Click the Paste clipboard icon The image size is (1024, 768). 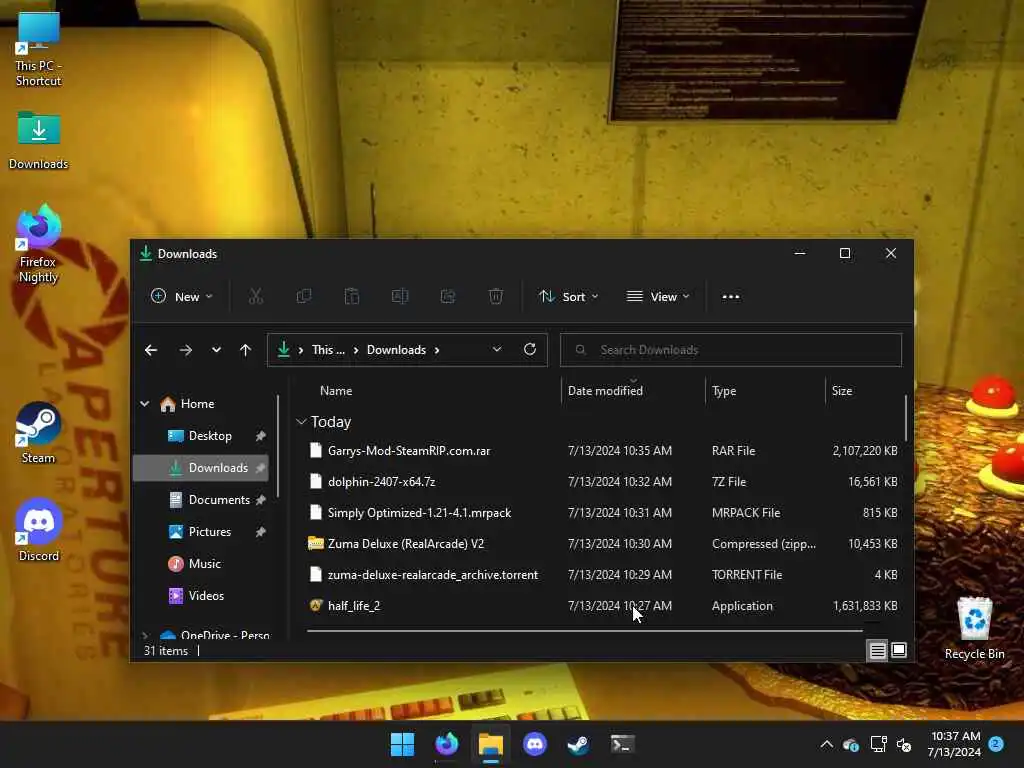click(x=352, y=296)
